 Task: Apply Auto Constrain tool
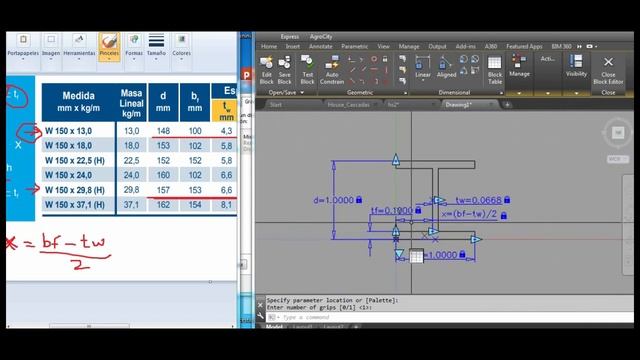[x=332, y=70]
